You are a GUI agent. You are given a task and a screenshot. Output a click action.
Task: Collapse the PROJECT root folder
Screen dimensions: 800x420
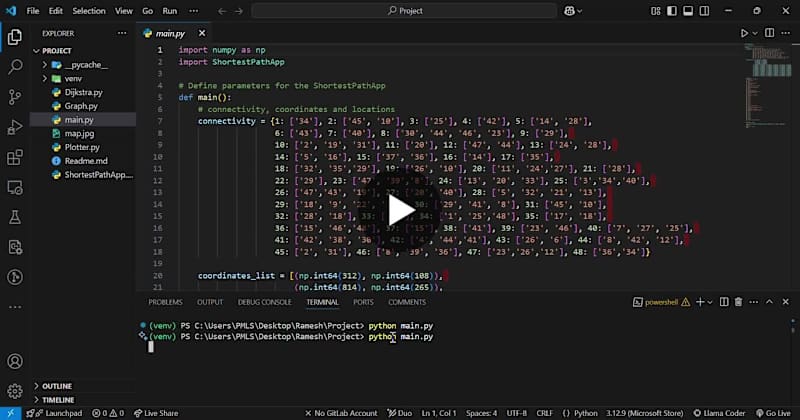[36, 51]
